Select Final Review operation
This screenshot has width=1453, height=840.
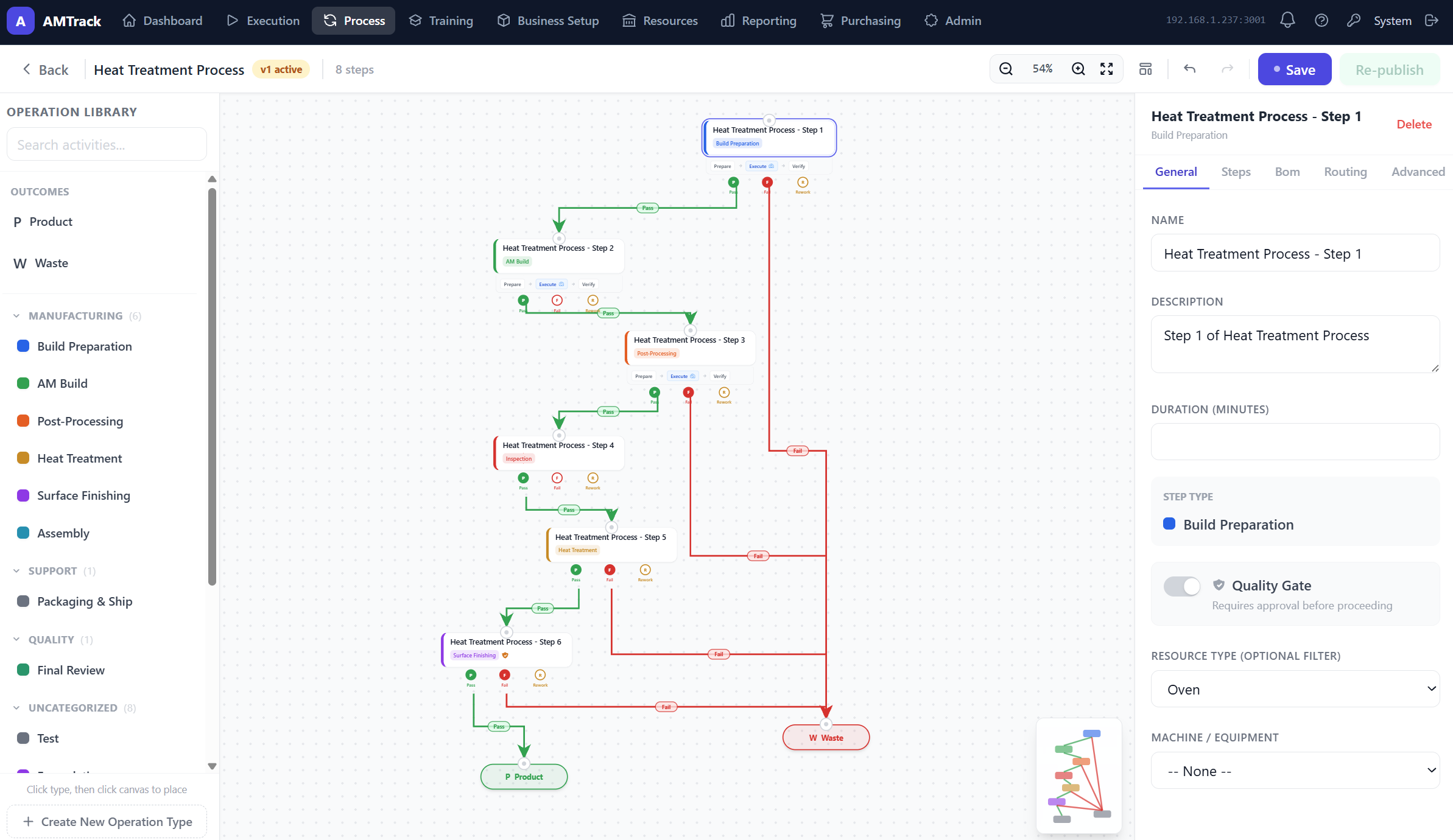pyautogui.click(x=71, y=670)
